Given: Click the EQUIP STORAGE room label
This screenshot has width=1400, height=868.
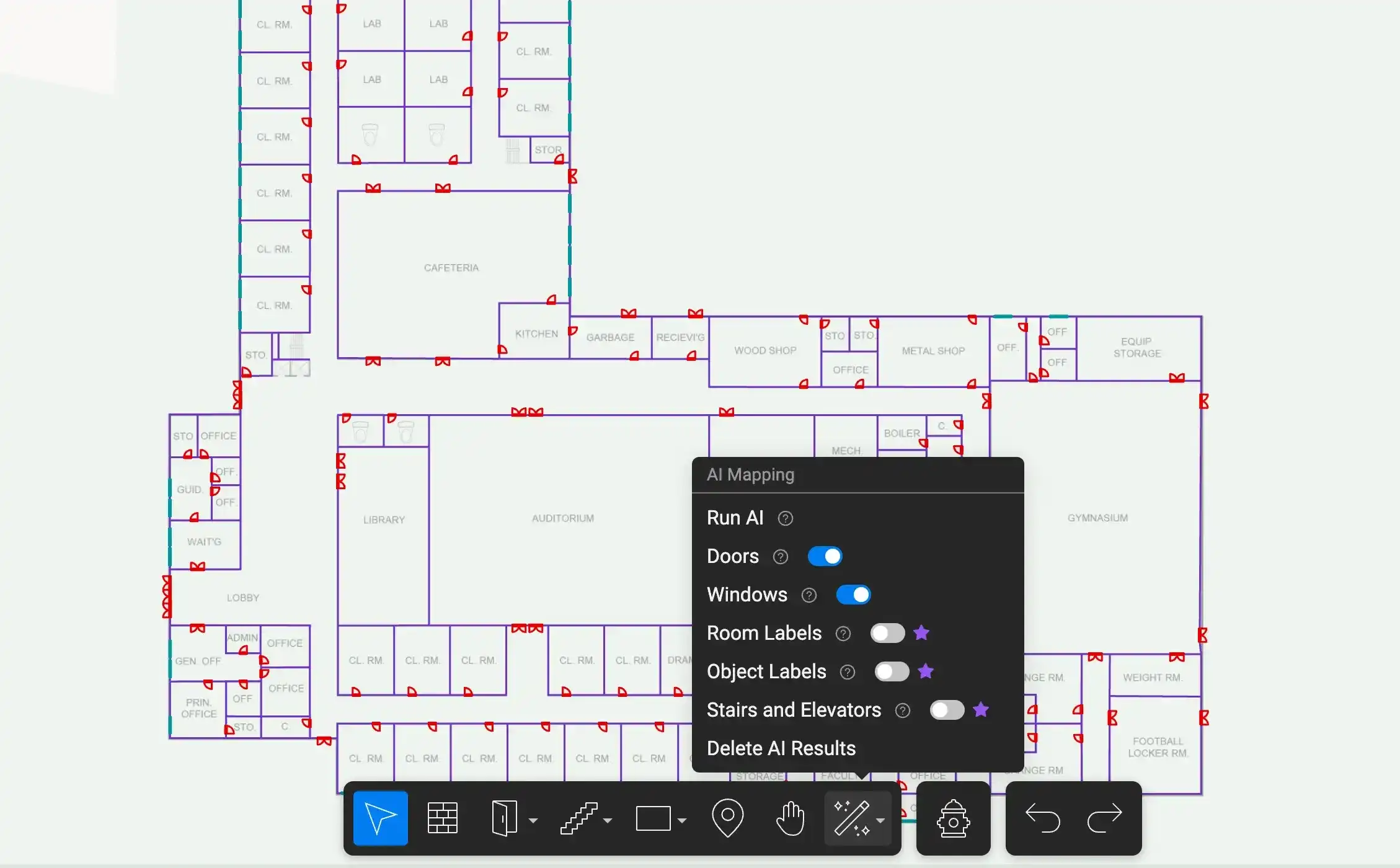Looking at the screenshot, I should pyautogui.click(x=1137, y=347).
